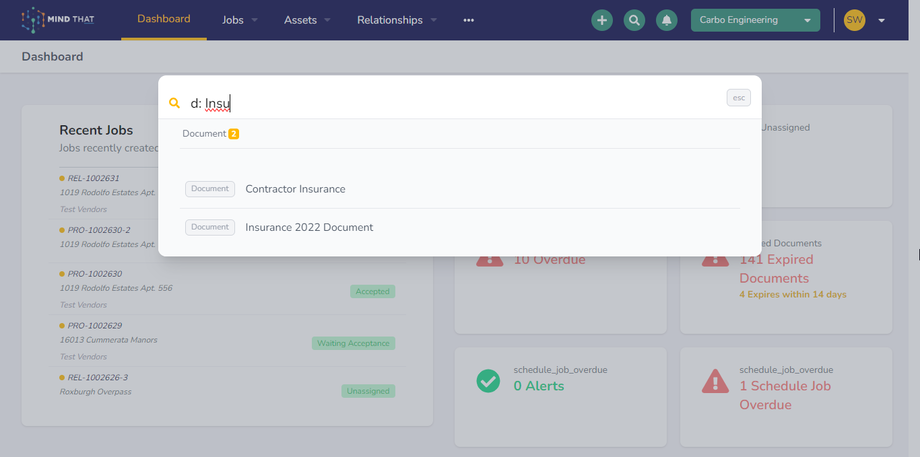Viewport: 920px width, 457px height.
Task: Open the Jobs menu
Action: pos(233,20)
